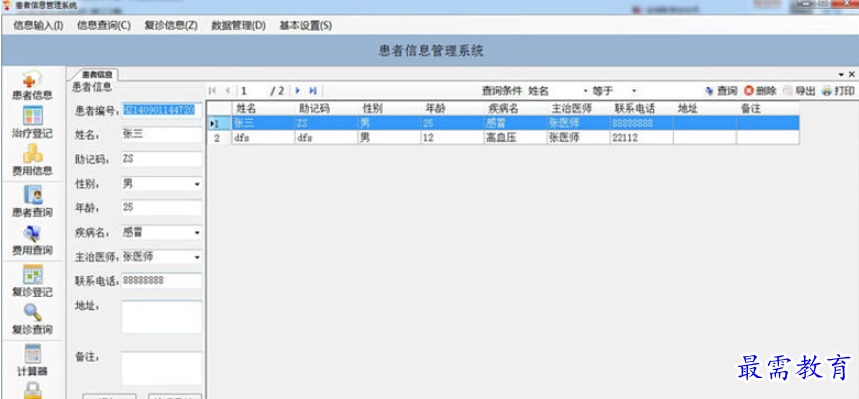Viewport: 859px width, 399px height.
Task: Go to next page navigation arrow
Action: [x=297, y=91]
